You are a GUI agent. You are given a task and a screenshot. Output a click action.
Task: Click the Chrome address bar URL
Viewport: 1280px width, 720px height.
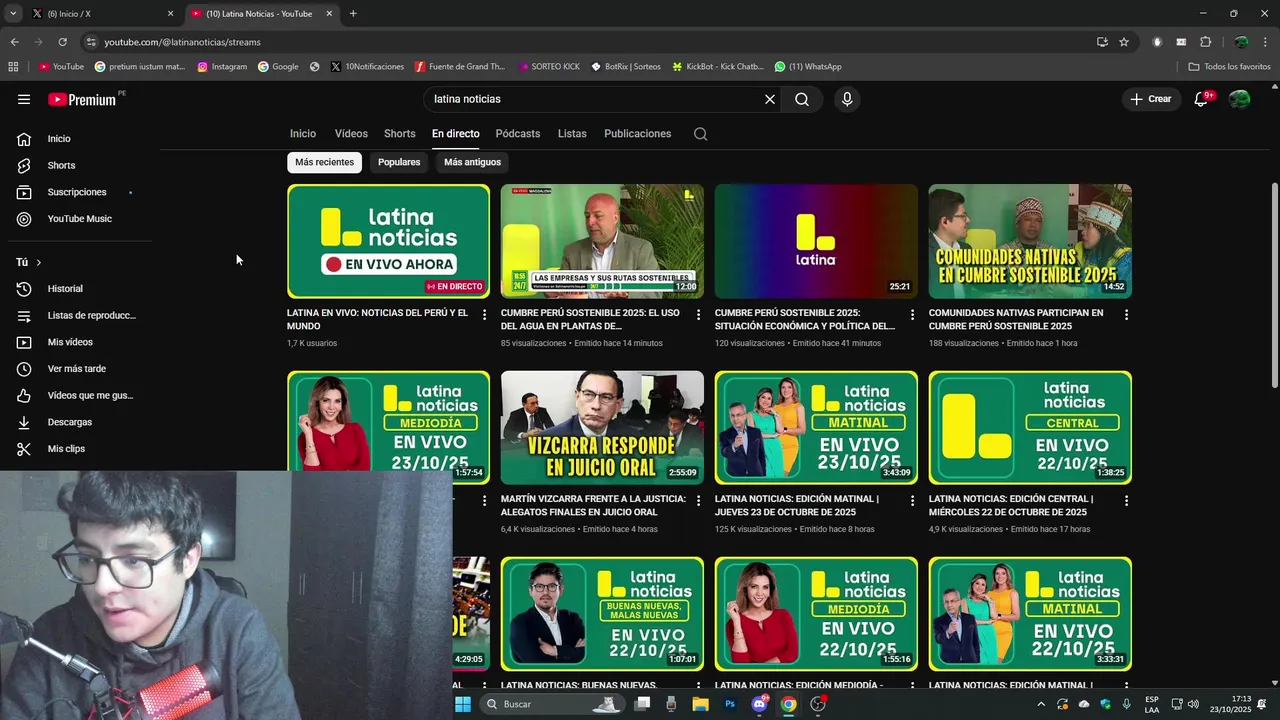coord(182,42)
